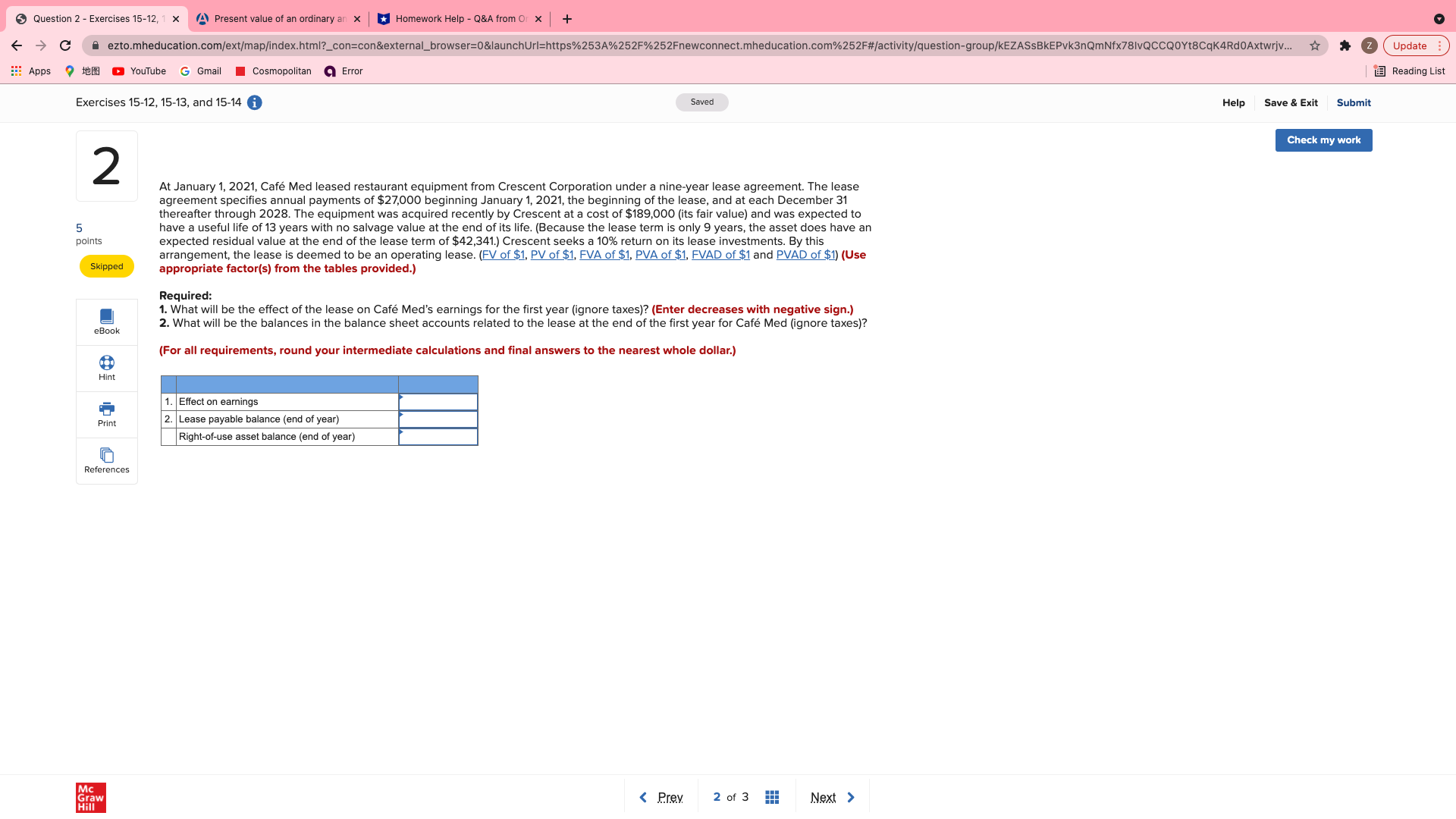Viewport: 1456px width, 819px height.
Task: Open the FV of $1 table link
Action: [x=503, y=255]
